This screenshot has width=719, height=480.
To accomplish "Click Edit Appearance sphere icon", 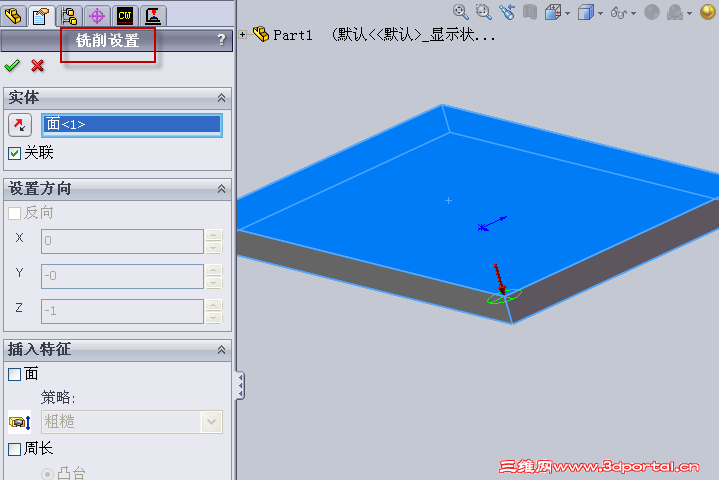I will pyautogui.click(x=652, y=12).
